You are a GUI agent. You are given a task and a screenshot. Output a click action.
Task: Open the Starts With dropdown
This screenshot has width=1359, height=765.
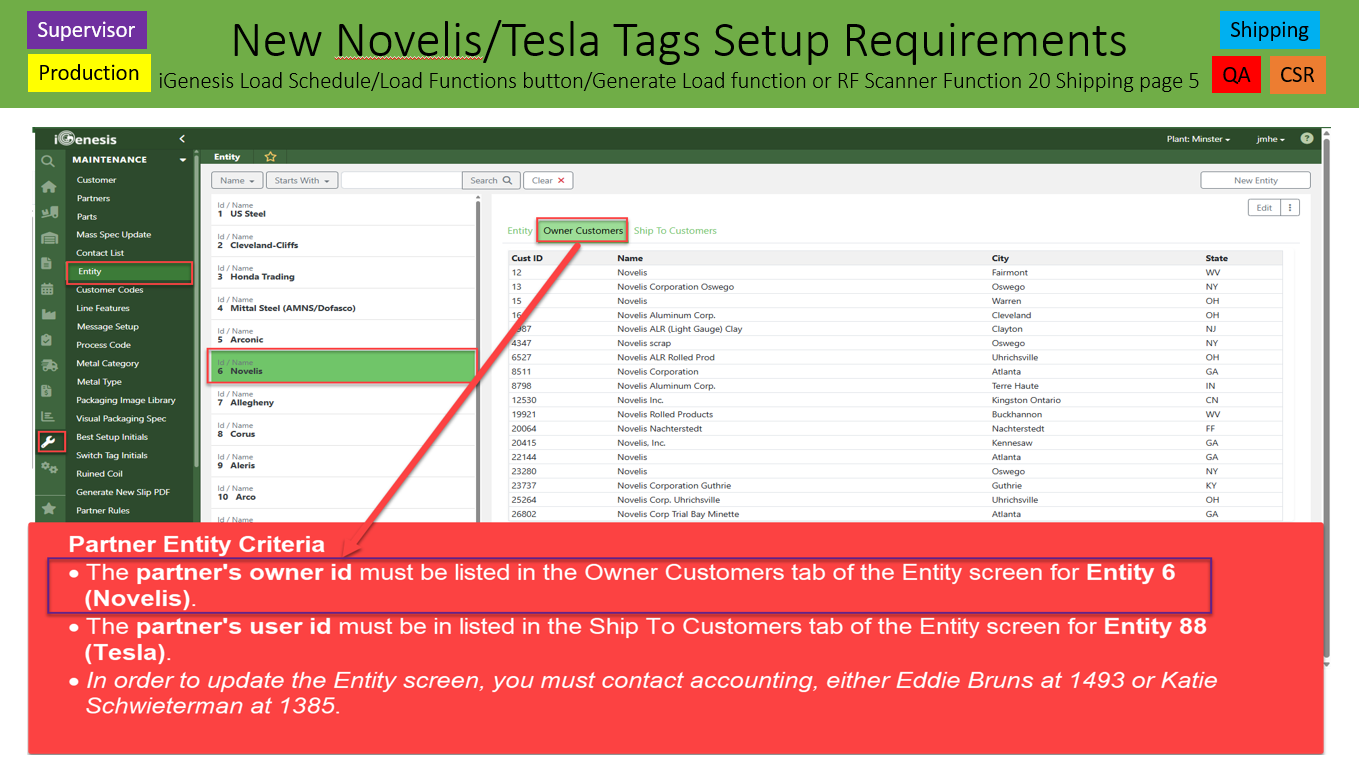(x=302, y=181)
